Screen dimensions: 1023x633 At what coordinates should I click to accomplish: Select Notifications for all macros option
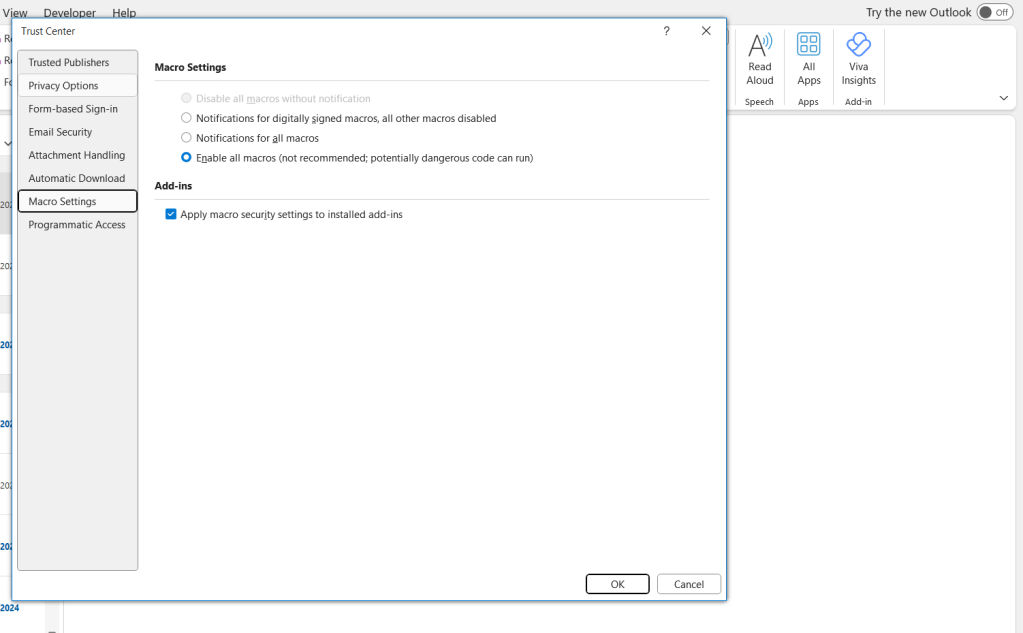[x=186, y=138]
